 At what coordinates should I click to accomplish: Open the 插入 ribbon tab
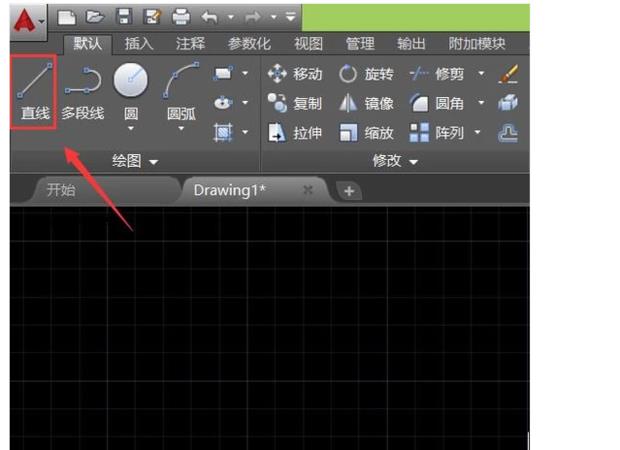coord(139,43)
